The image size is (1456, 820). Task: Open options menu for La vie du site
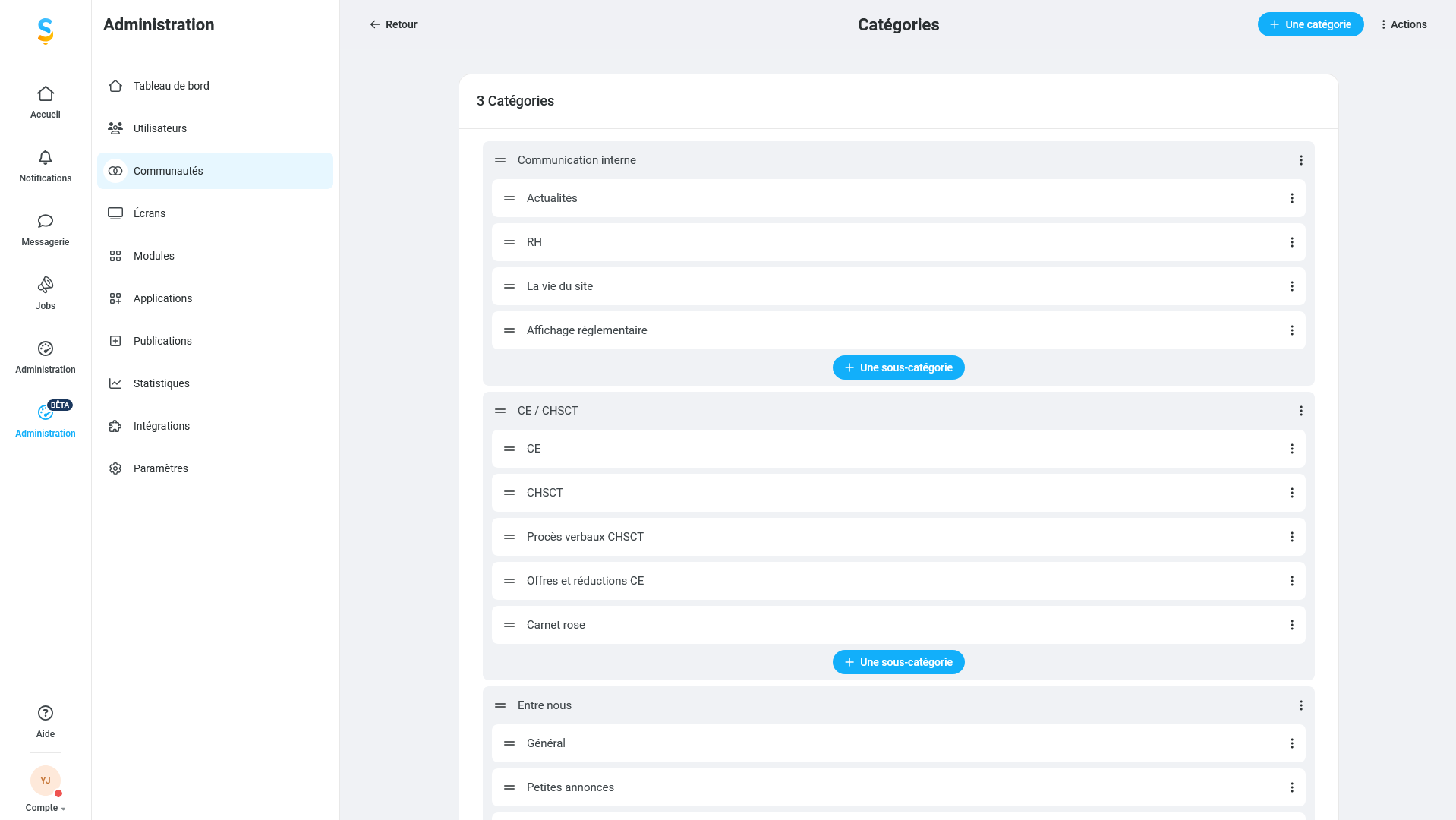[1292, 286]
